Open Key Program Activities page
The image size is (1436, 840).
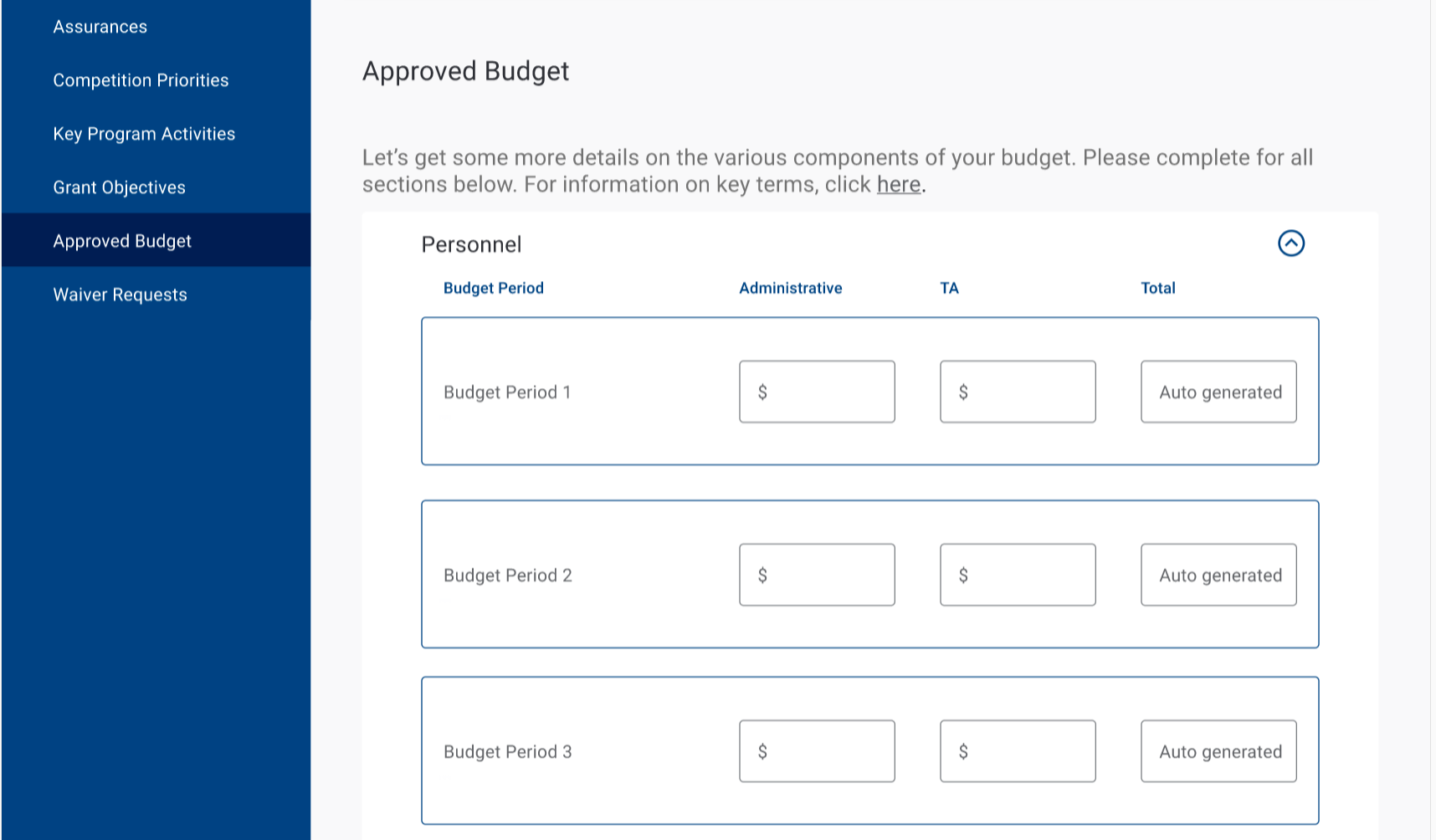(x=144, y=134)
